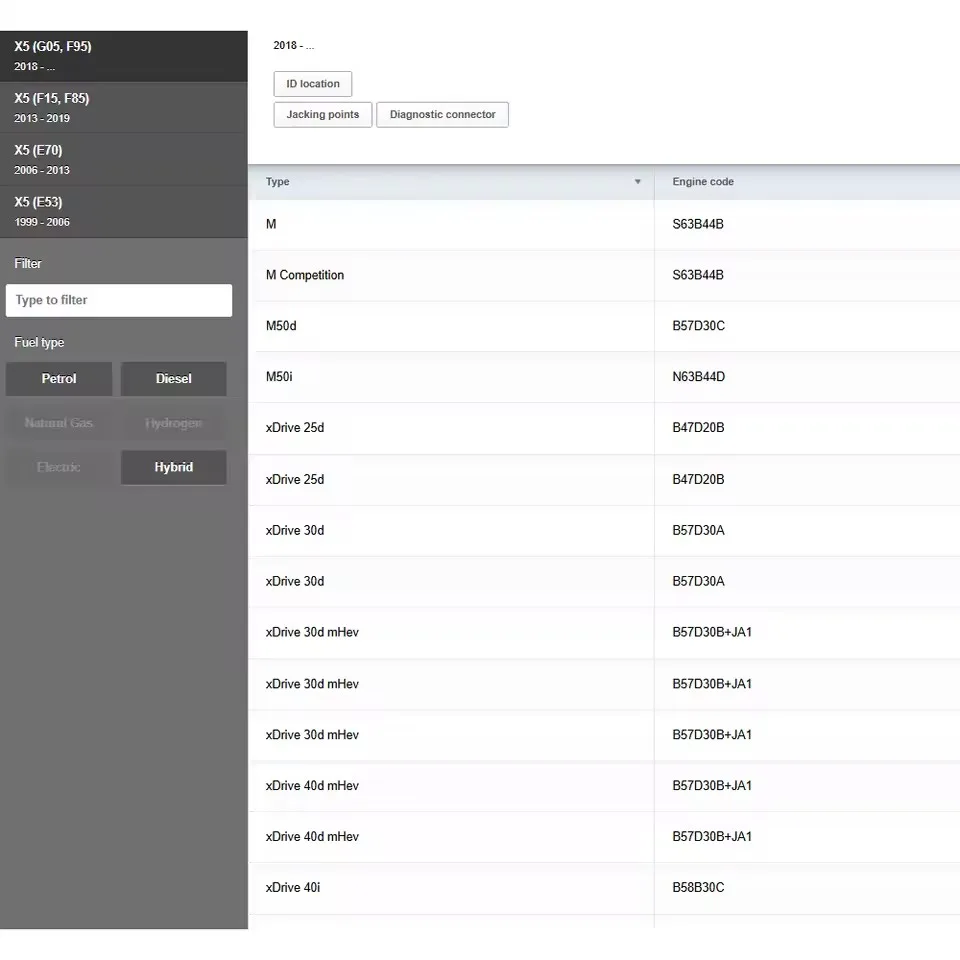This screenshot has height=960, width=960.
Task: Select the M50d row
Action: pyautogui.click(x=604, y=326)
